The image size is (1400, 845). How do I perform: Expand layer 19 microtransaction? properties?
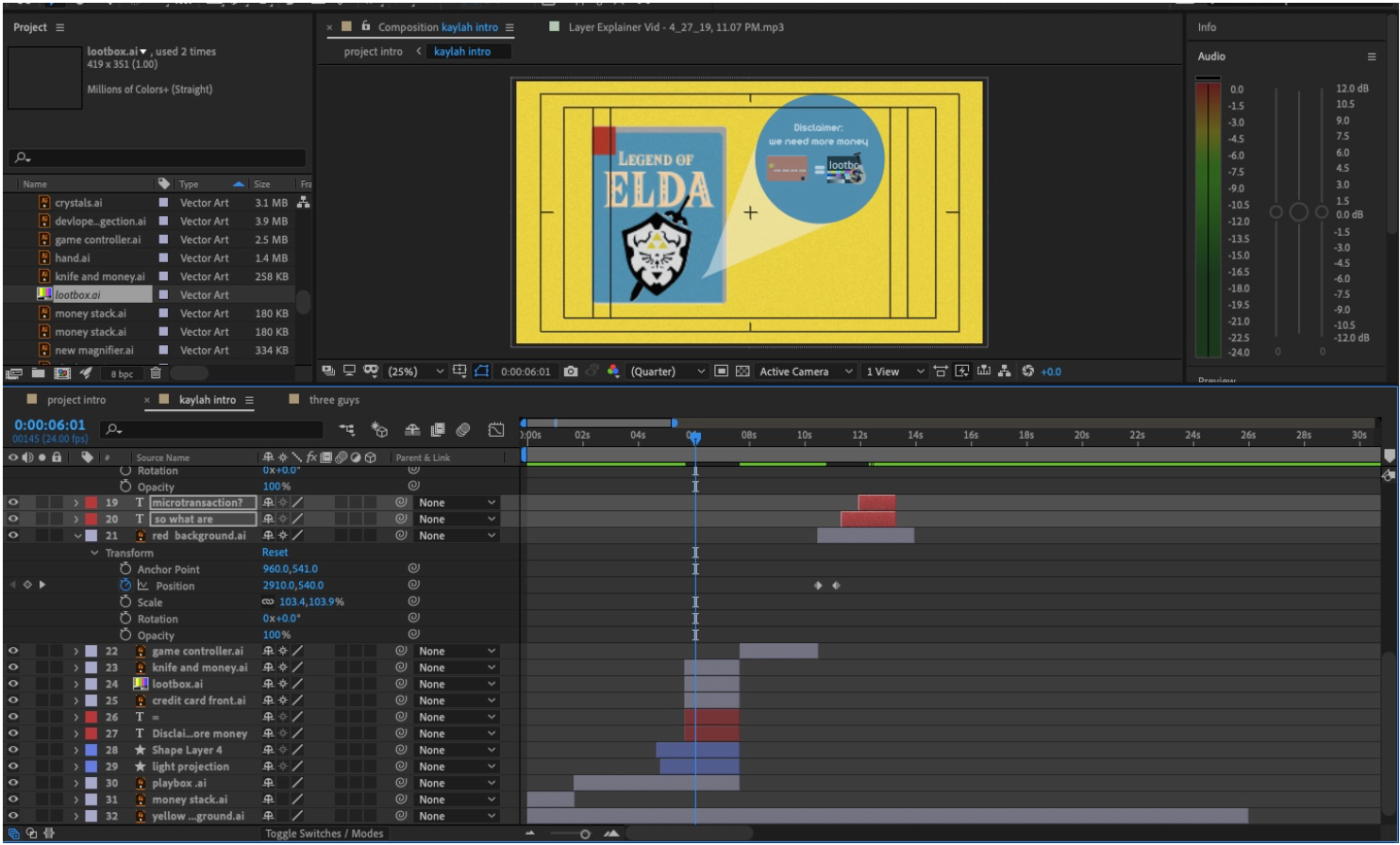click(x=76, y=503)
